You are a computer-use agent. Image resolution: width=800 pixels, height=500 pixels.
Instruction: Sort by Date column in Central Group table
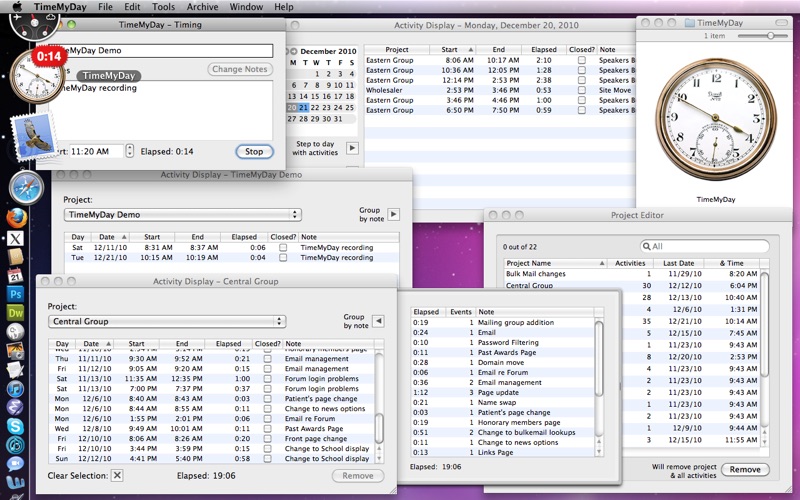[x=94, y=344]
